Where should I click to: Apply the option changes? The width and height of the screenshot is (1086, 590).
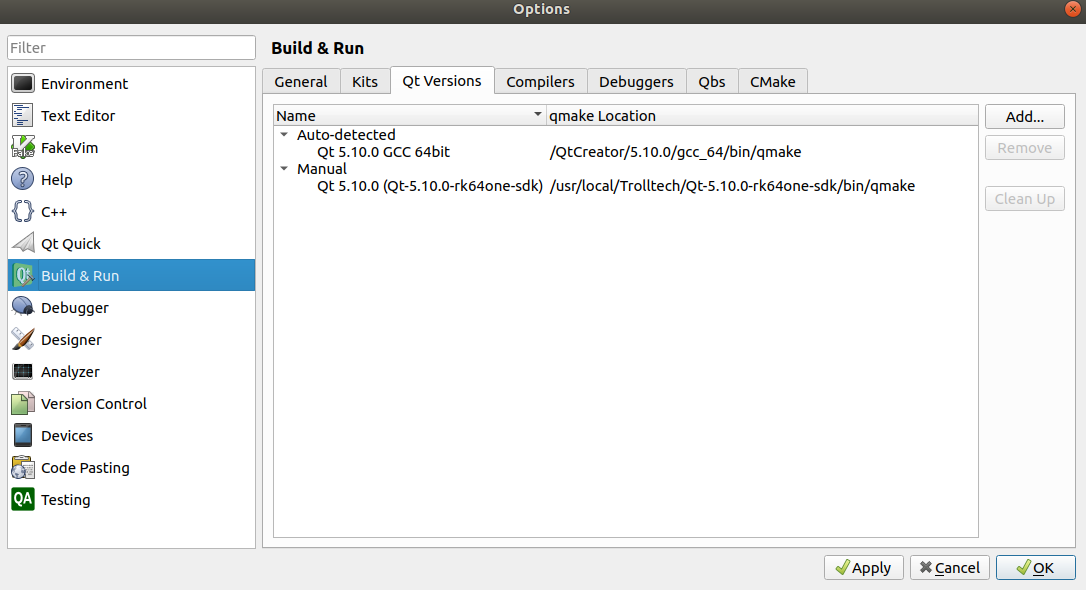point(863,568)
